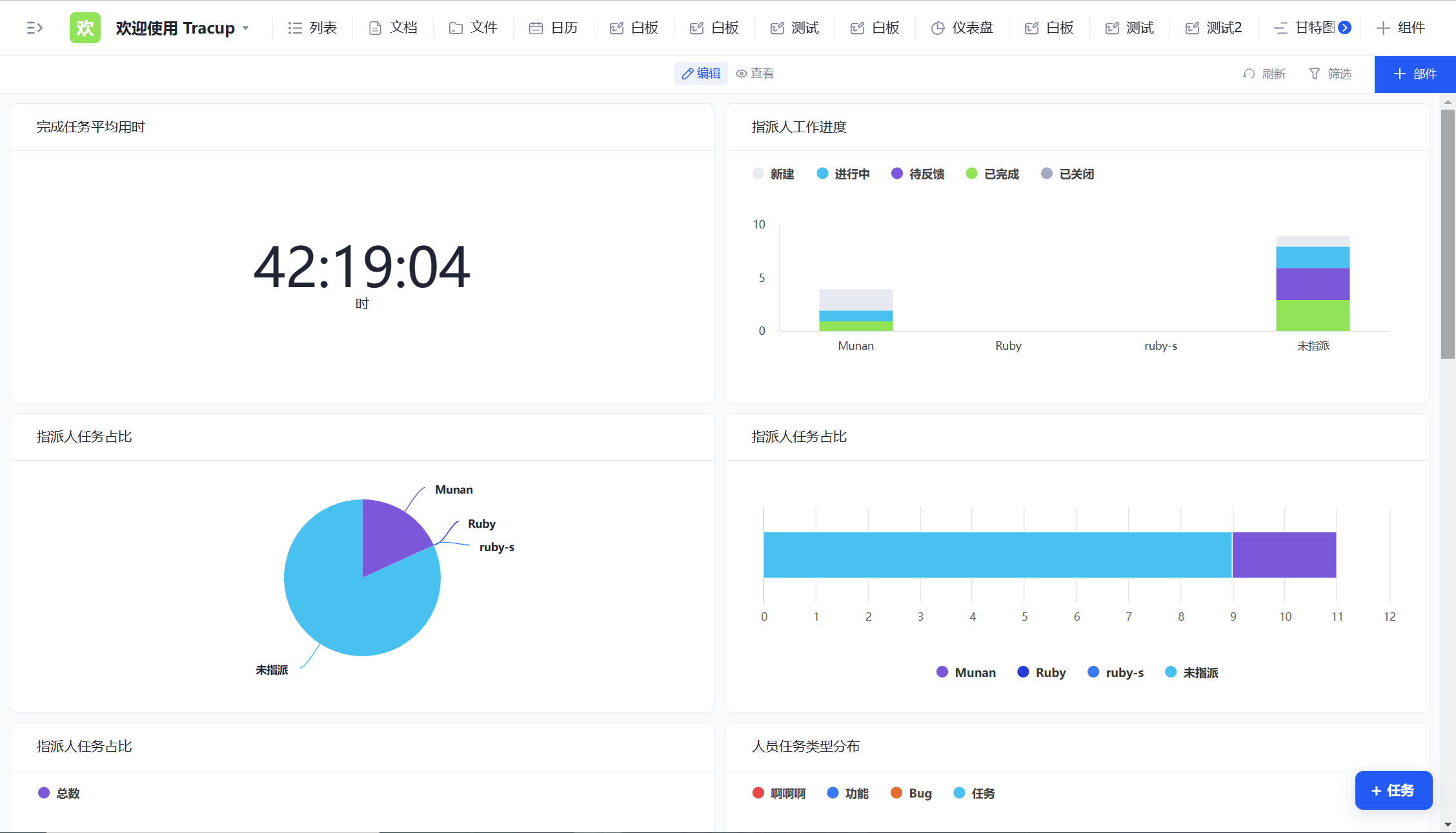Expand the 欢迎使用 Tracup project dropdown arrow

[246, 28]
